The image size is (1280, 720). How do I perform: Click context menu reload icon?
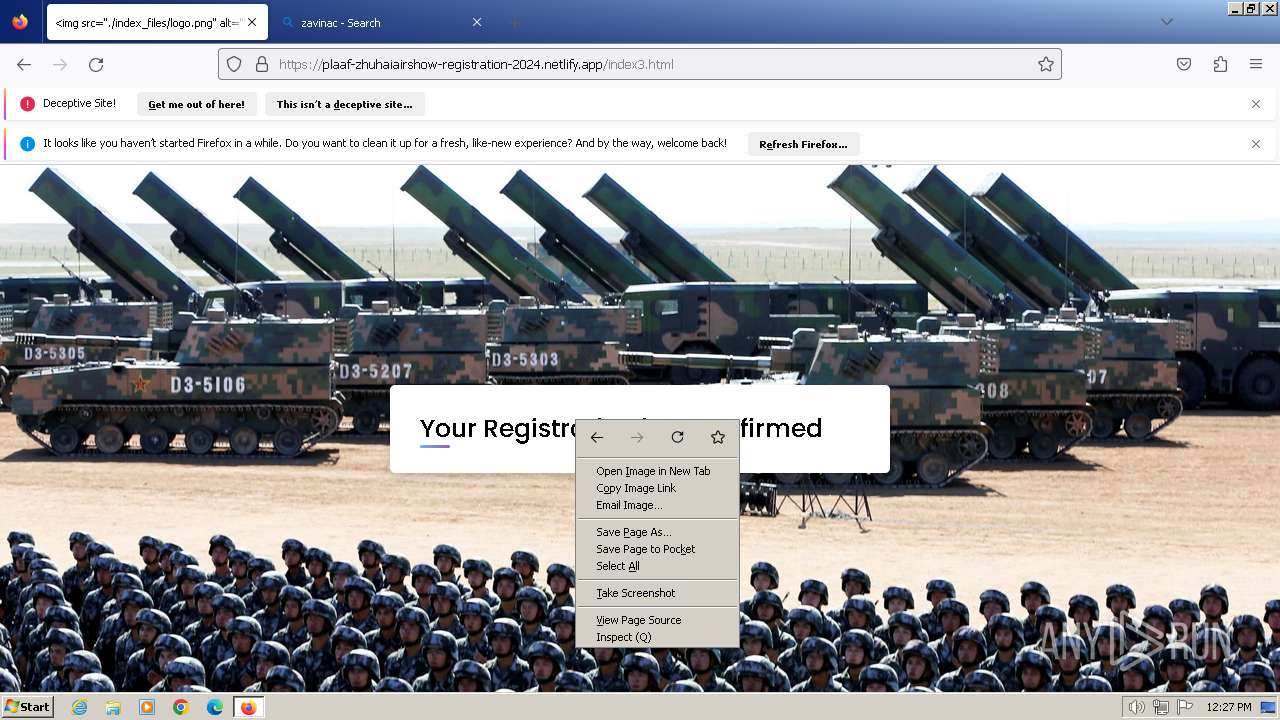(677, 437)
